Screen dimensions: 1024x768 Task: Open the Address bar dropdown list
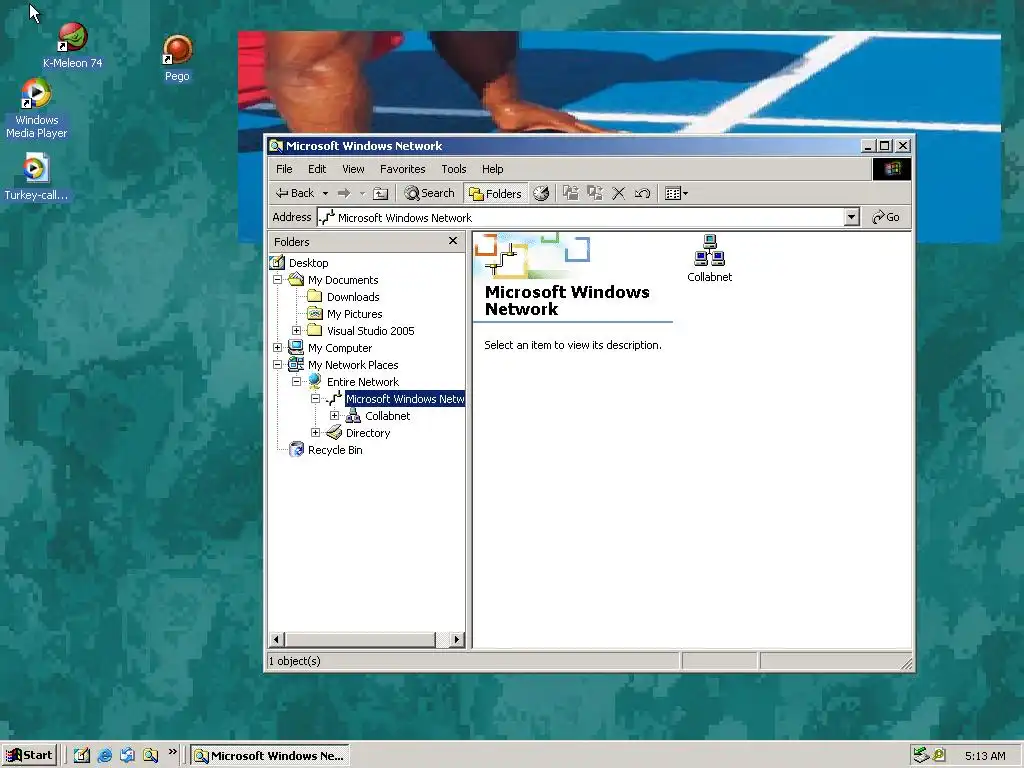coord(851,217)
